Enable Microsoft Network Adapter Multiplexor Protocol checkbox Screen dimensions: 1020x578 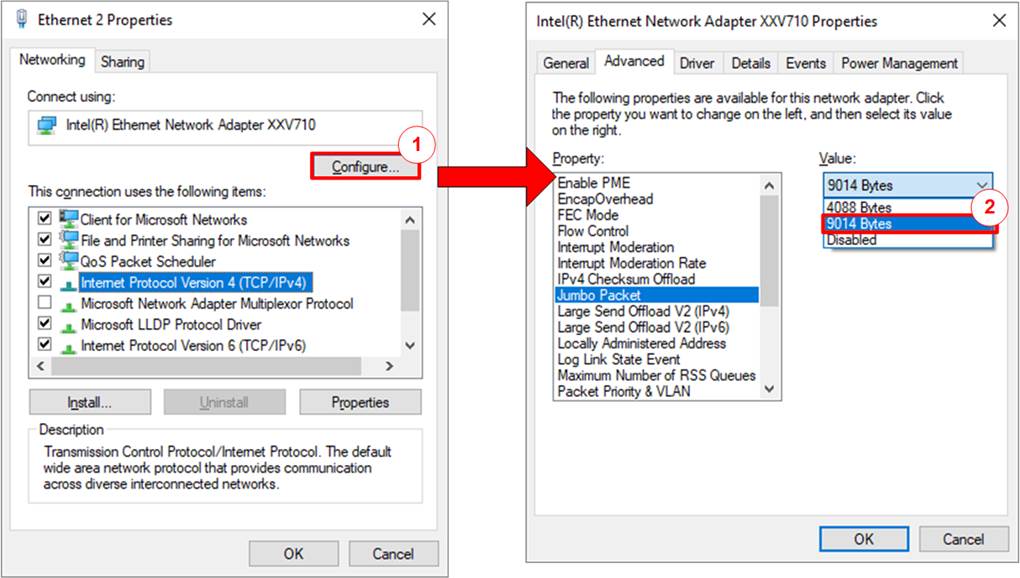point(44,302)
